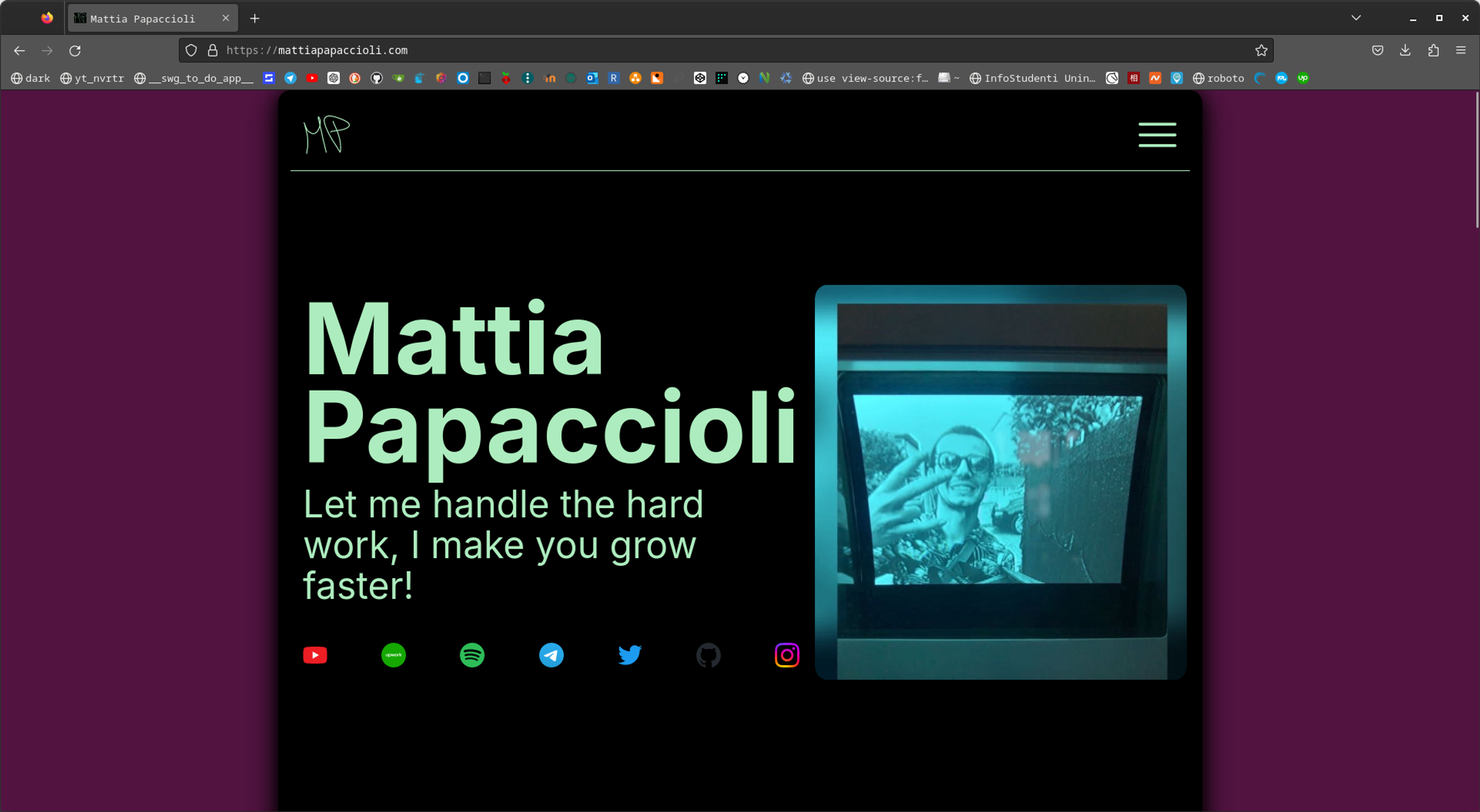The width and height of the screenshot is (1480, 812).
Task: Expand the list all tabs chevron
Action: point(1356,18)
